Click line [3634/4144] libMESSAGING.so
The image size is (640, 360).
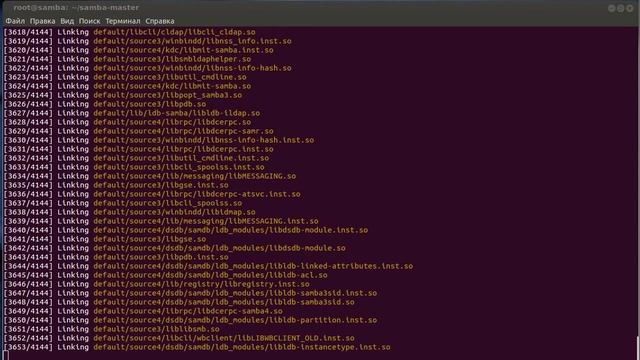(150, 176)
